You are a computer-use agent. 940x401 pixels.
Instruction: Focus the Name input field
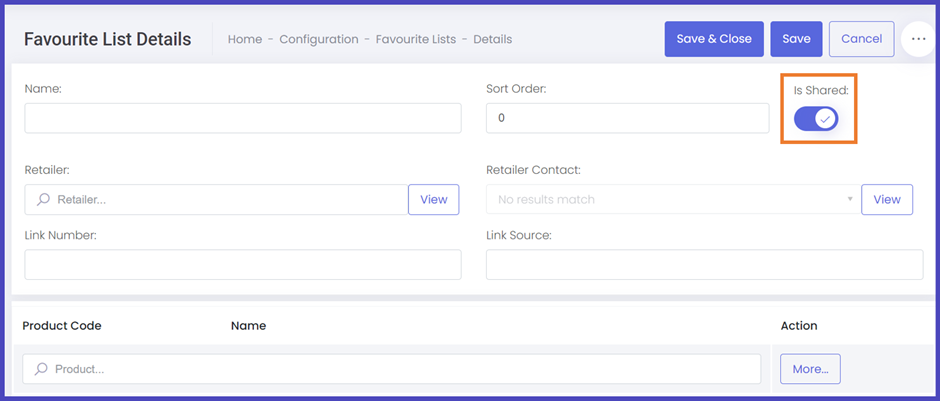click(x=243, y=118)
